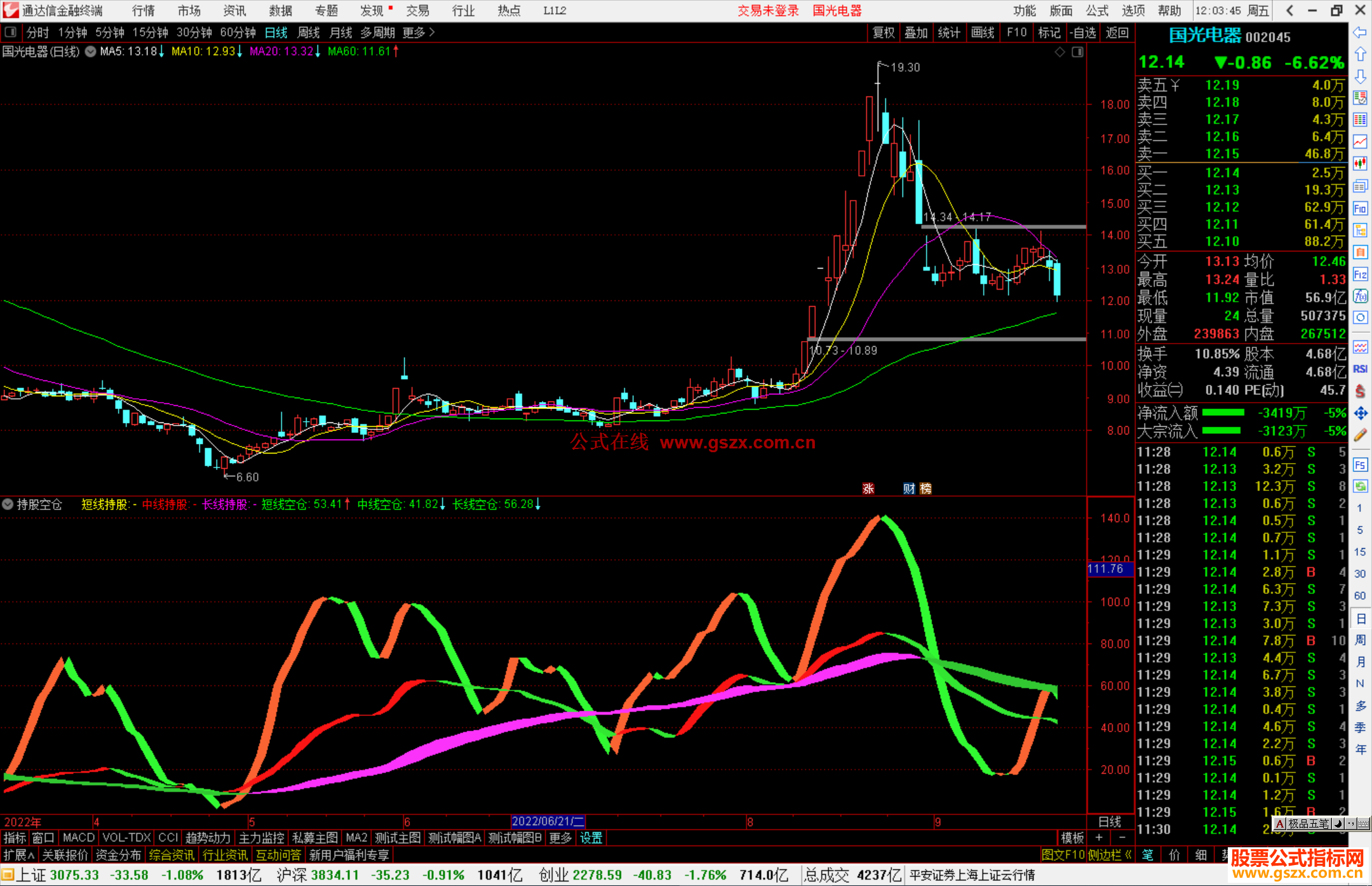Viewport: 1372px width, 886px height.
Task: Open the 设置 indicator settings tab
Action: [x=591, y=838]
